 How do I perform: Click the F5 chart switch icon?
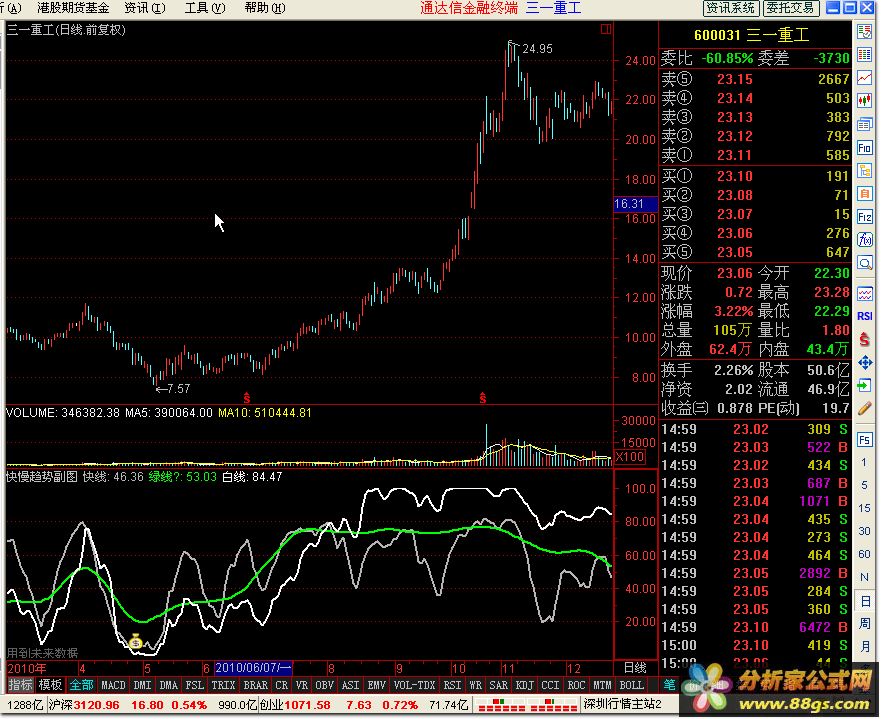point(865,439)
